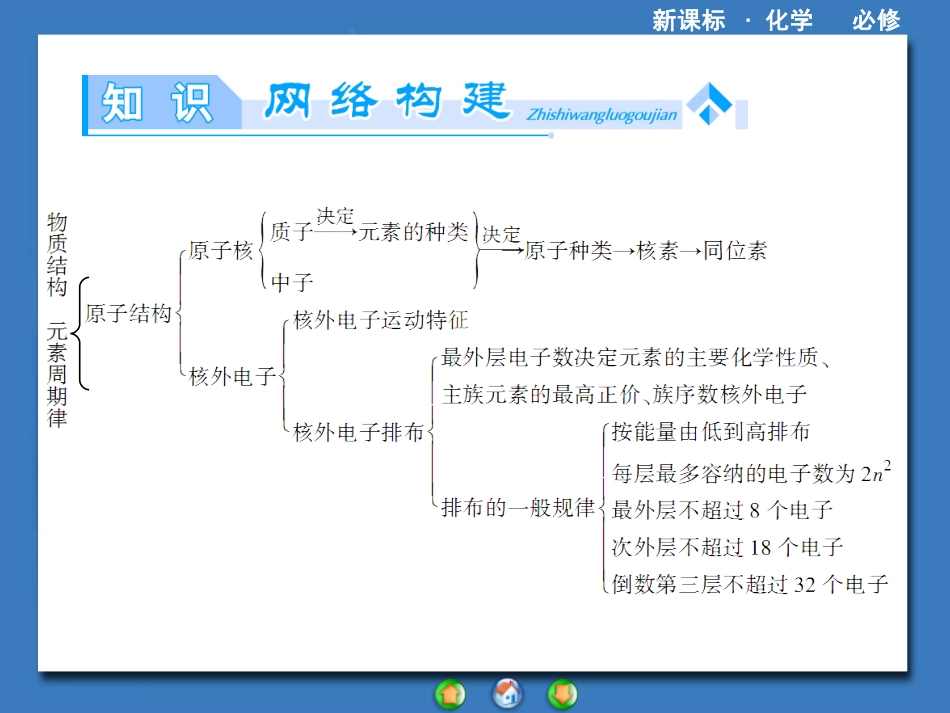Click the 化学 header text
This screenshot has width=950, height=713.
coord(789,20)
